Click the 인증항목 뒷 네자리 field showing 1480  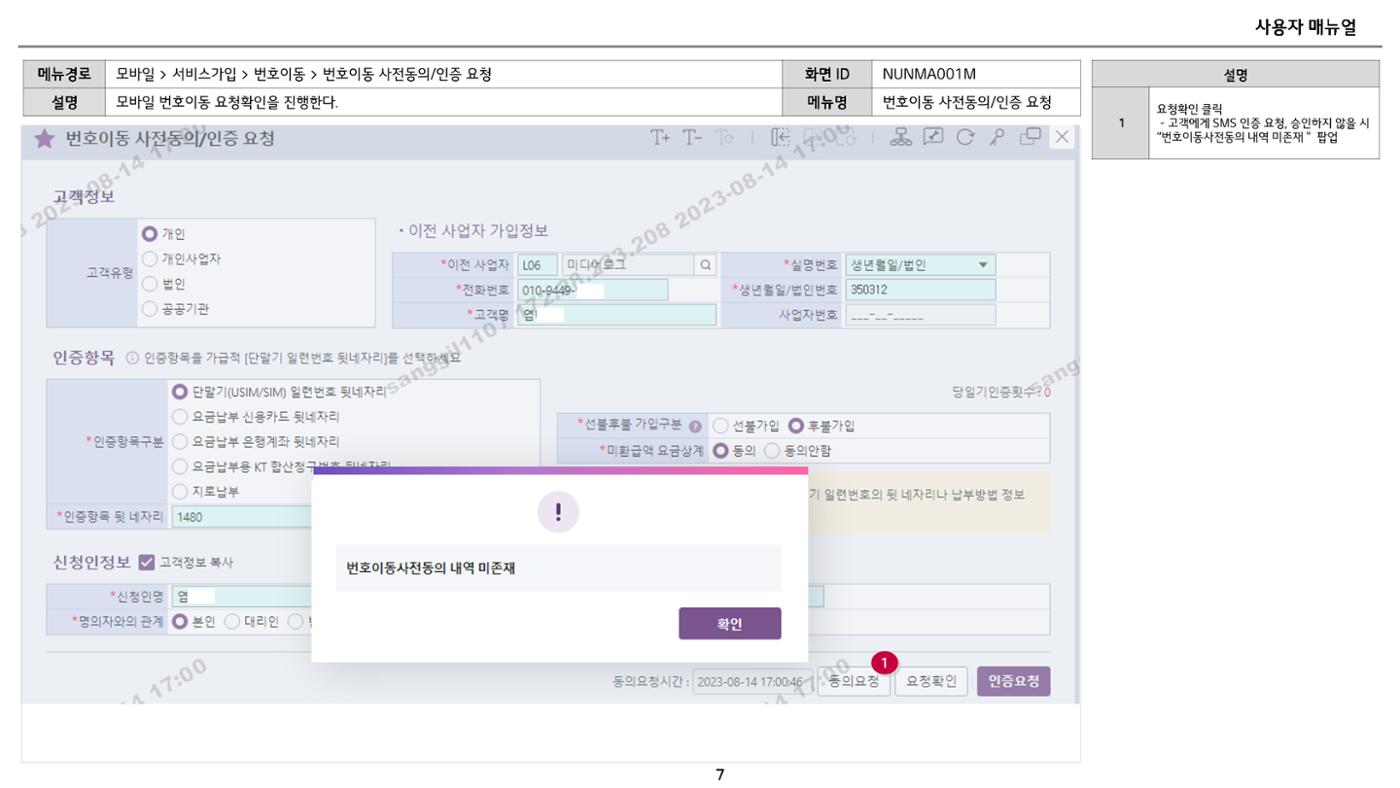(242, 517)
